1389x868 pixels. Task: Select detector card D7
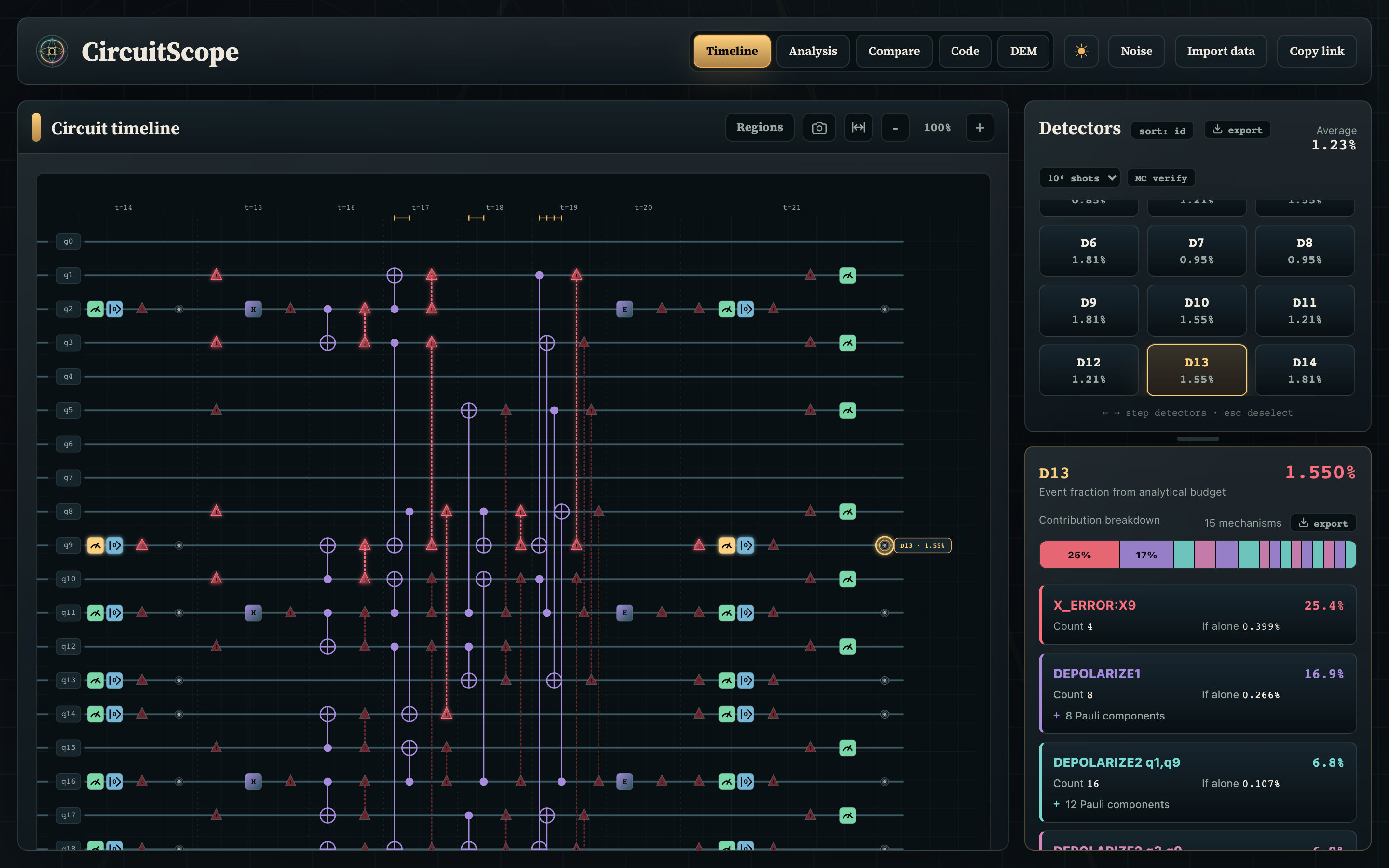pos(1196,251)
